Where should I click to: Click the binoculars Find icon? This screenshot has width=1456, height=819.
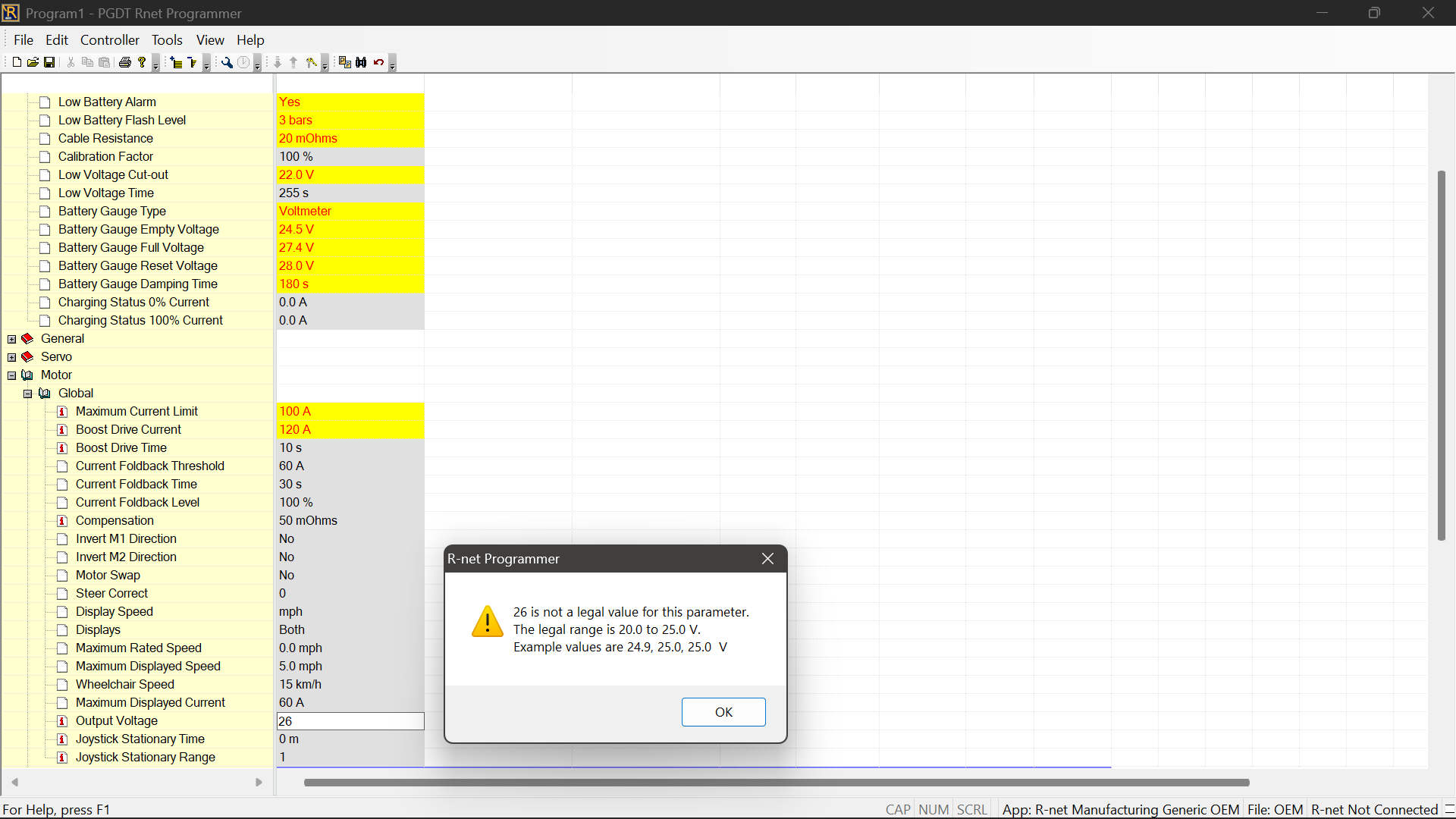[x=361, y=62]
